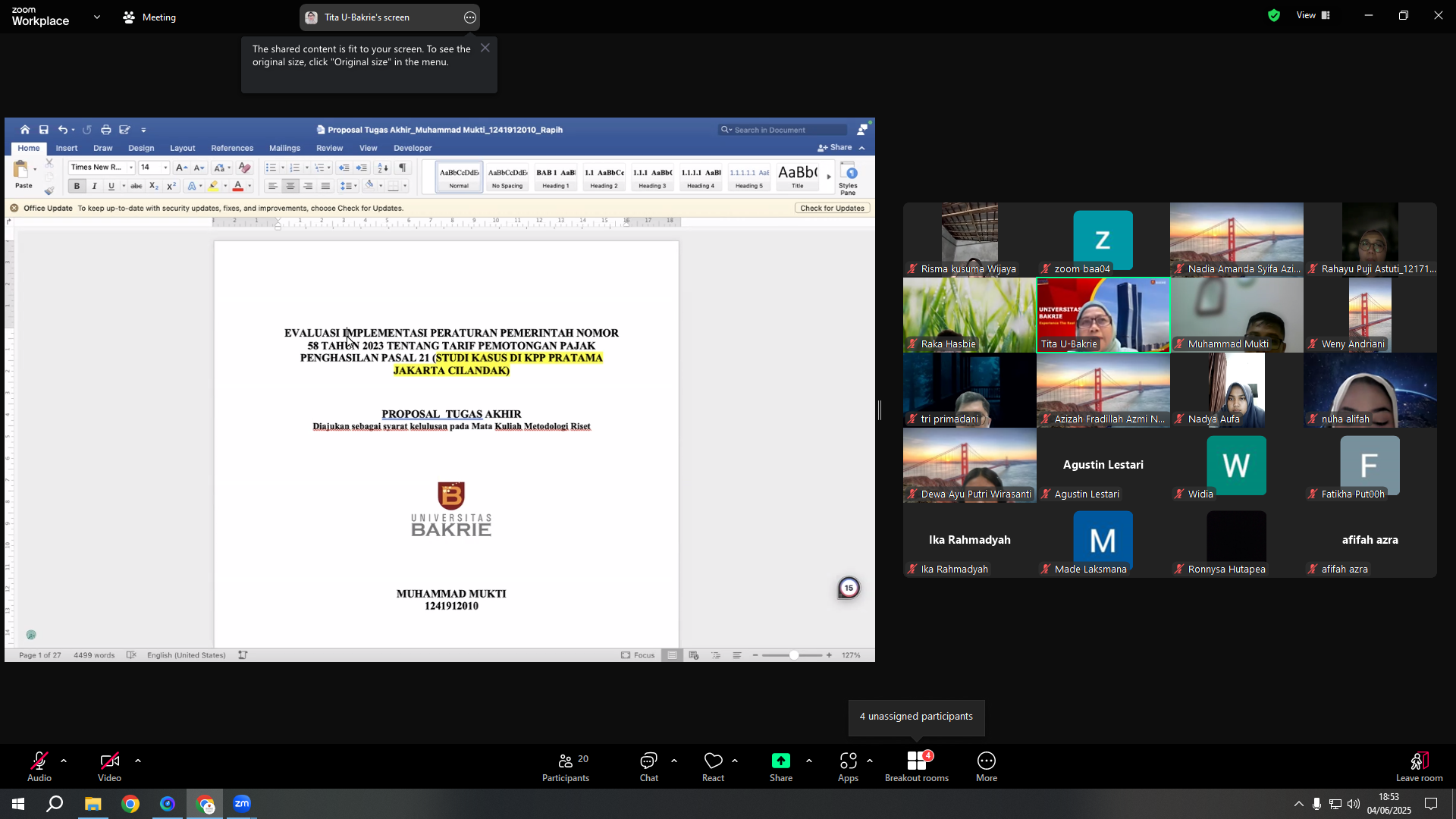Click Share button in Word ribbon
Image resolution: width=1456 pixels, height=819 pixels.
836,147
